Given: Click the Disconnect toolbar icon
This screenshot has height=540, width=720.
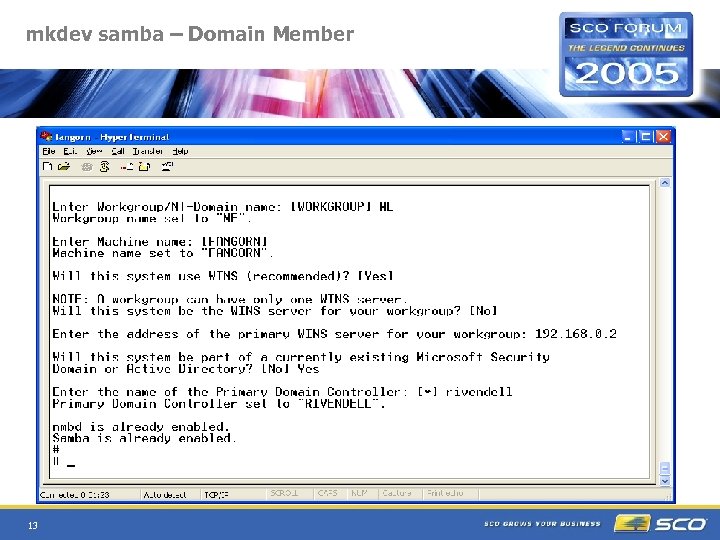Looking at the screenshot, I should [104, 167].
